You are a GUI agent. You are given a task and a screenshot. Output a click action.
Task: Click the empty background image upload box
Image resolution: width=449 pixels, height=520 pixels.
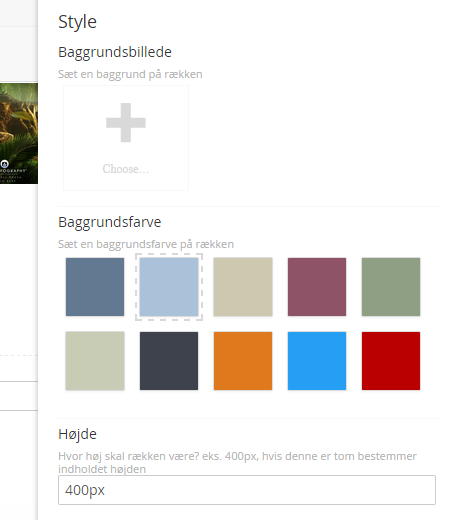tap(126, 138)
